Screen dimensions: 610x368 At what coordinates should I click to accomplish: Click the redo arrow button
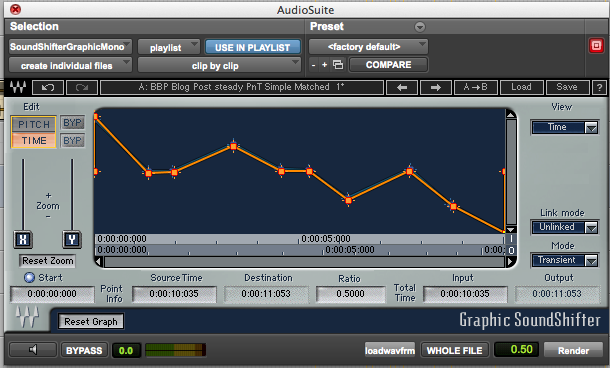pyautogui.click(x=82, y=88)
